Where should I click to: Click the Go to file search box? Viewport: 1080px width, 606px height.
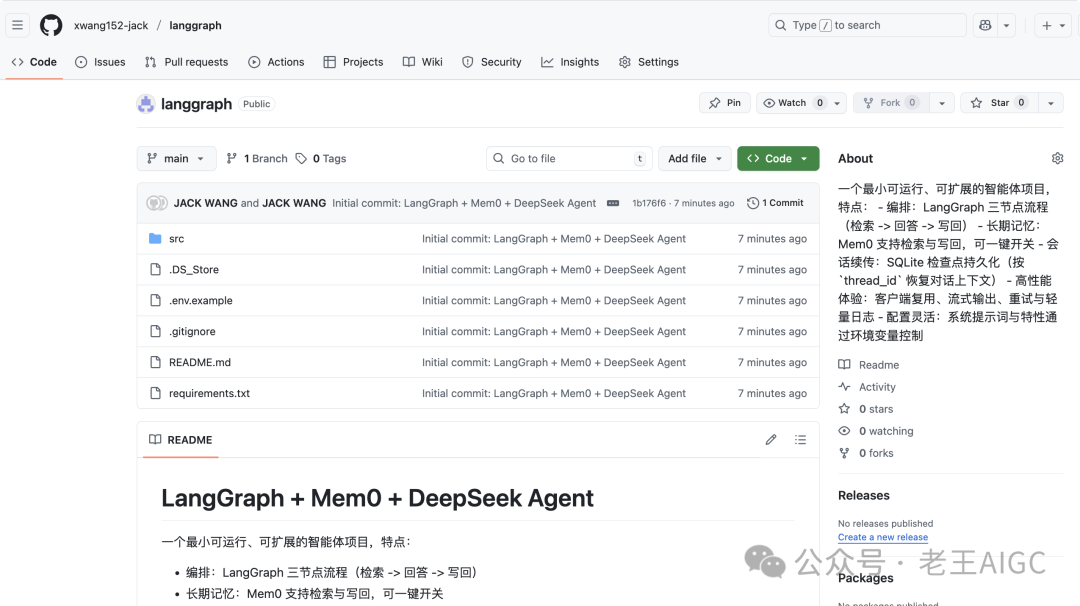tap(569, 158)
